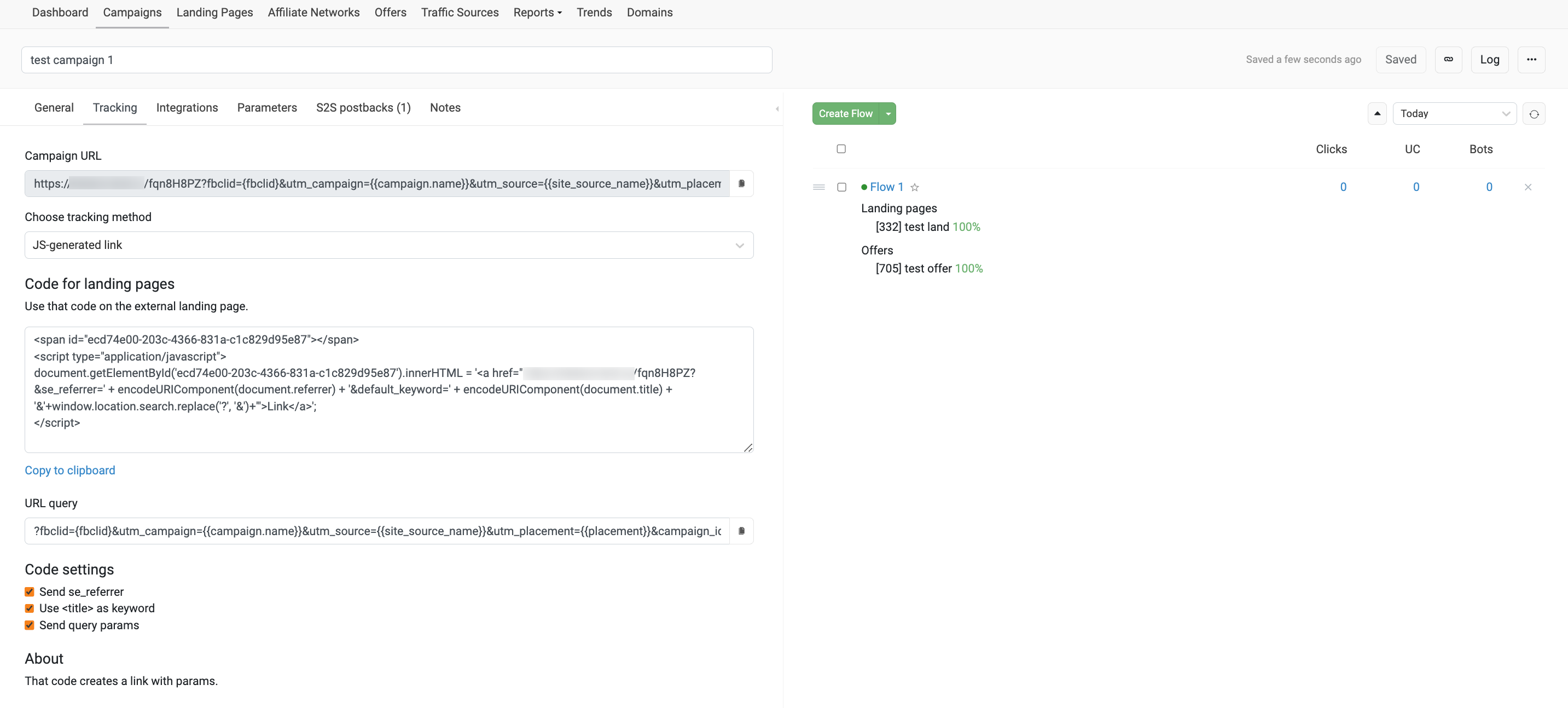Collapse the left settings panel arrow
The image size is (1568, 708).
click(x=777, y=109)
